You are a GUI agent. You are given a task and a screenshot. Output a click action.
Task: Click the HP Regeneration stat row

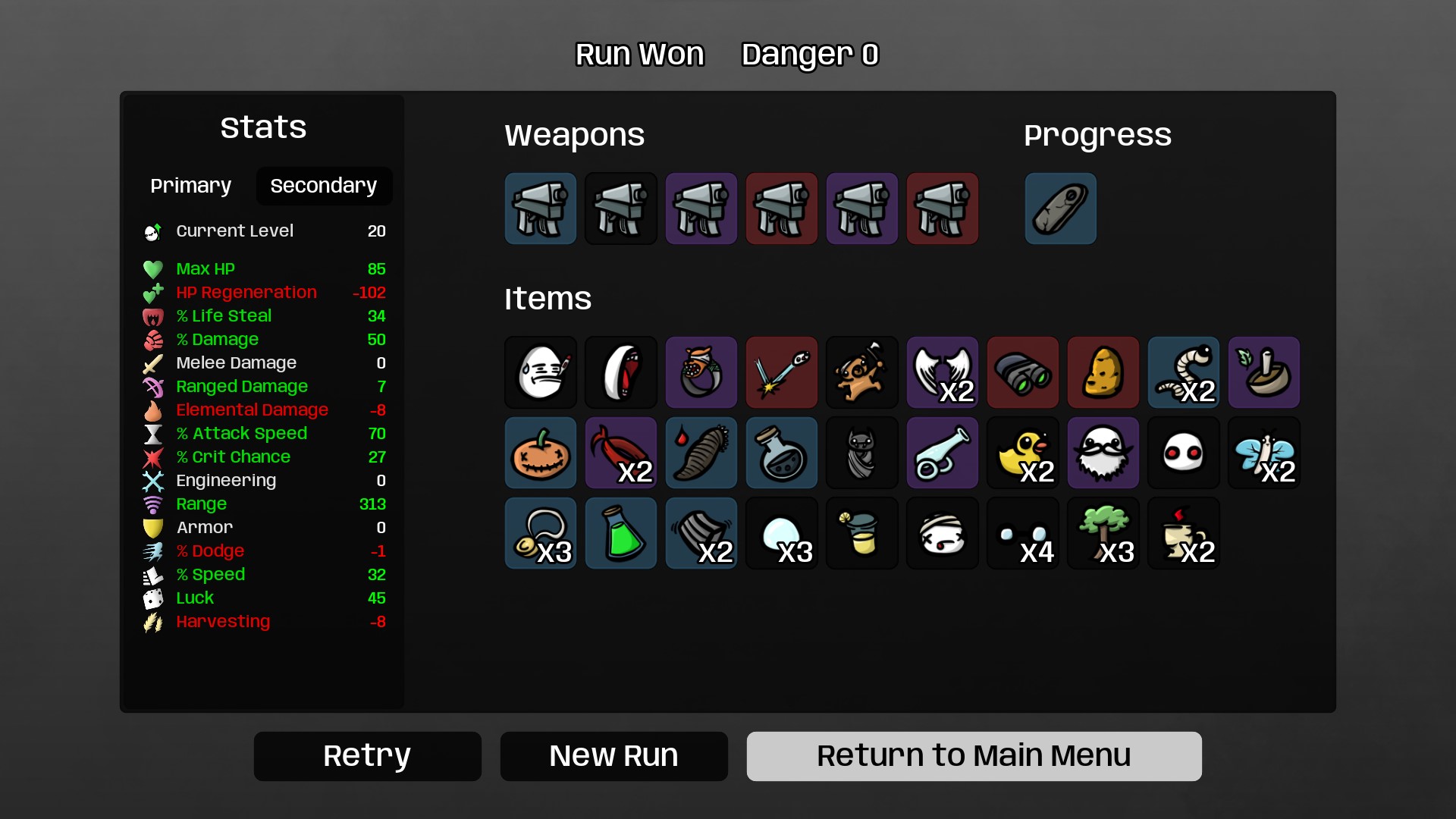pos(265,293)
